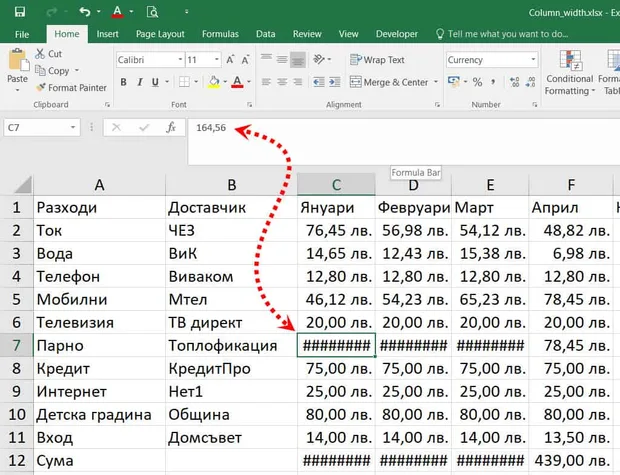Click the Insert Function fx icon
This screenshot has width=620, height=475.
(171, 127)
